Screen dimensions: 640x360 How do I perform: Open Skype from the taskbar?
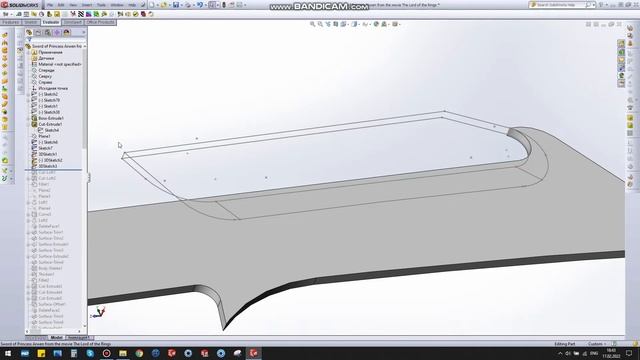(x=90, y=353)
